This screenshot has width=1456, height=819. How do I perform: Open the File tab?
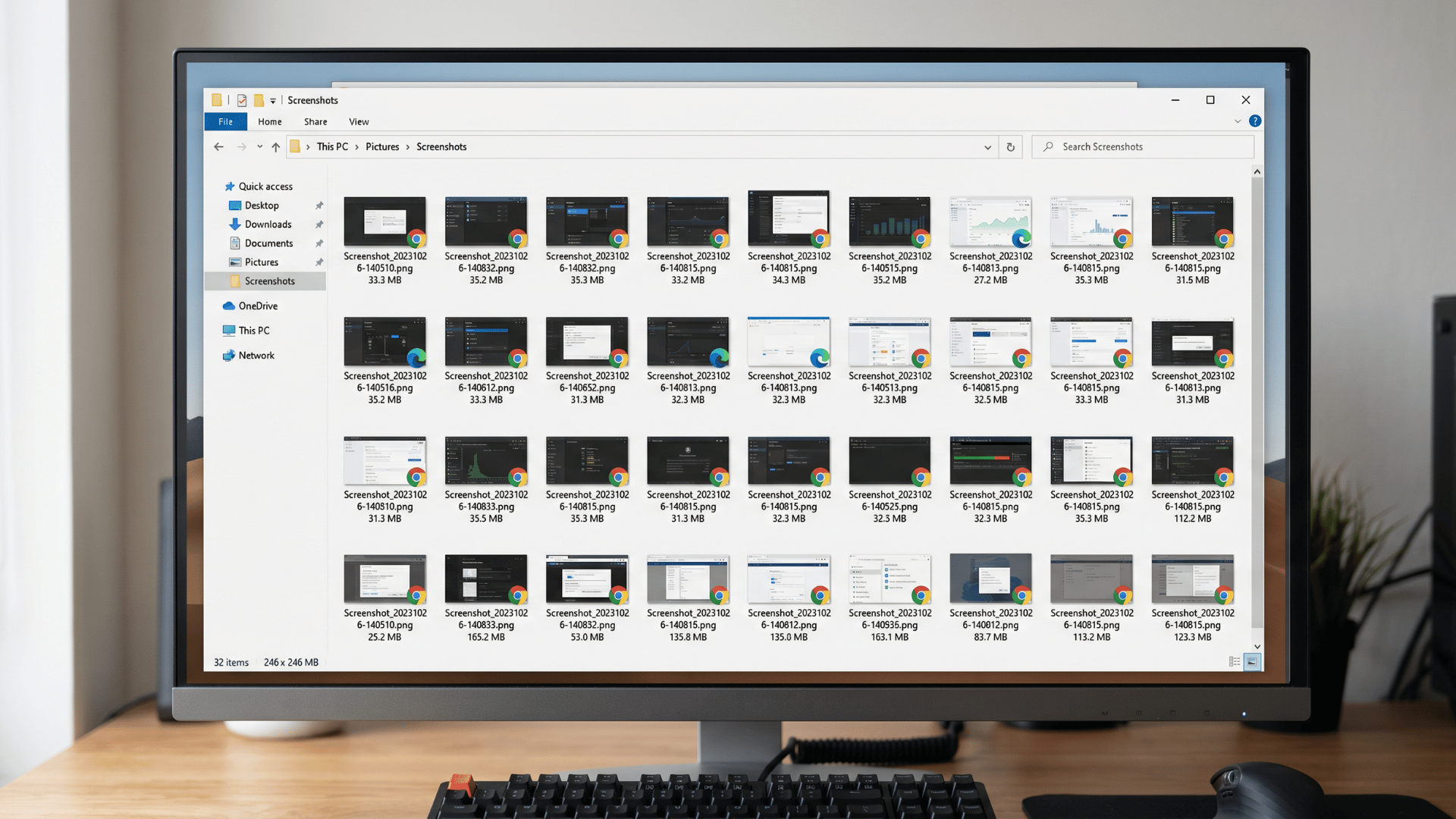click(x=226, y=122)
